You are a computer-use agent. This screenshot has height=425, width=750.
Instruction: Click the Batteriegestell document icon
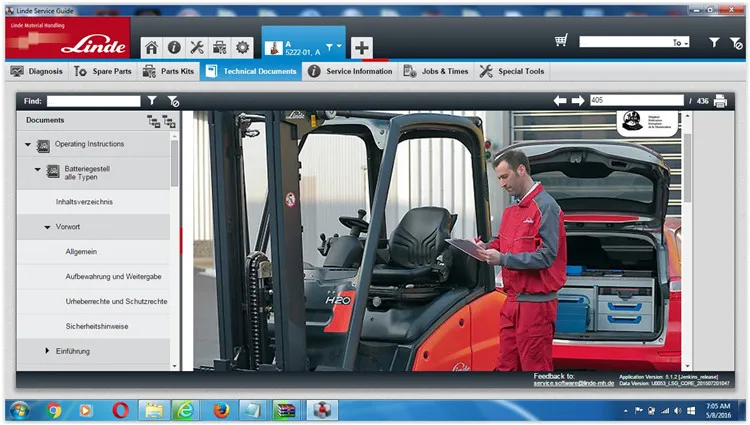click(53, 171)
